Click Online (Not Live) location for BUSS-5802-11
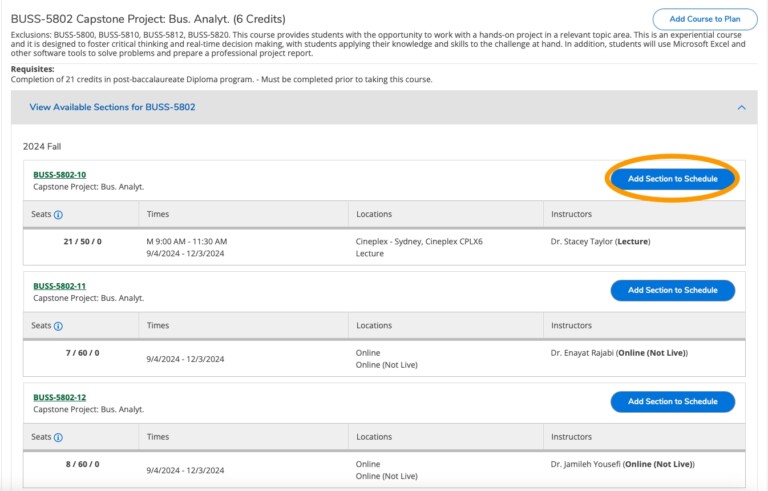768x491 pixels. 387,365
